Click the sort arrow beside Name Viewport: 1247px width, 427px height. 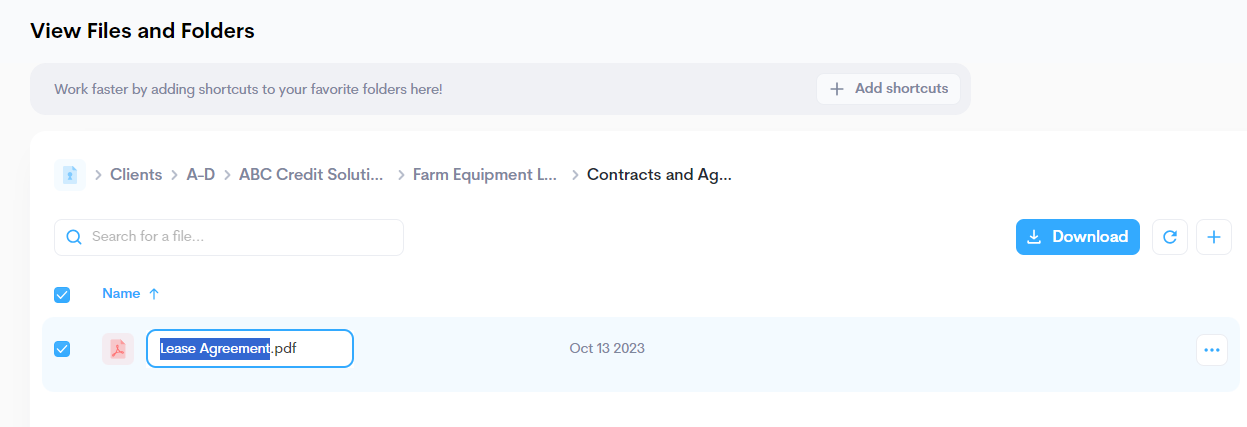(x=154, y=294)
